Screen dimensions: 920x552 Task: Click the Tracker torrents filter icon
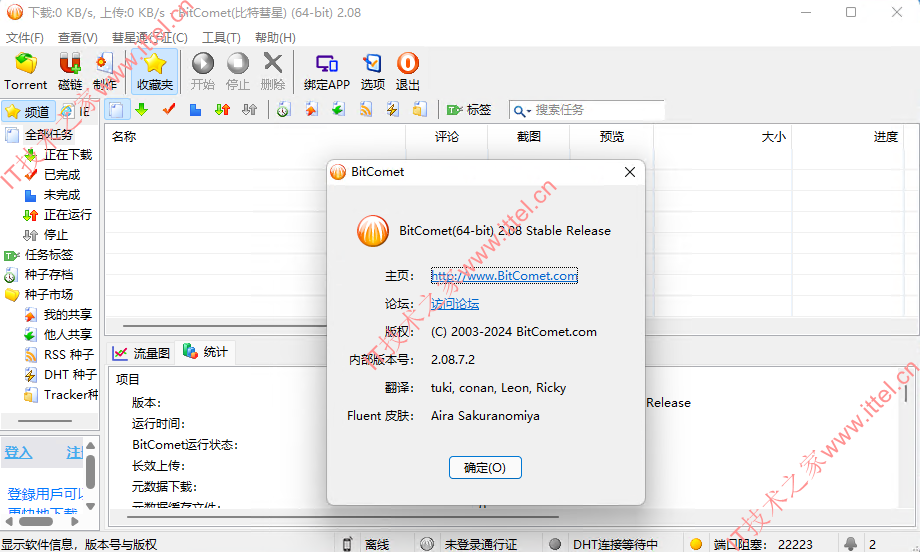click(420, 110)
